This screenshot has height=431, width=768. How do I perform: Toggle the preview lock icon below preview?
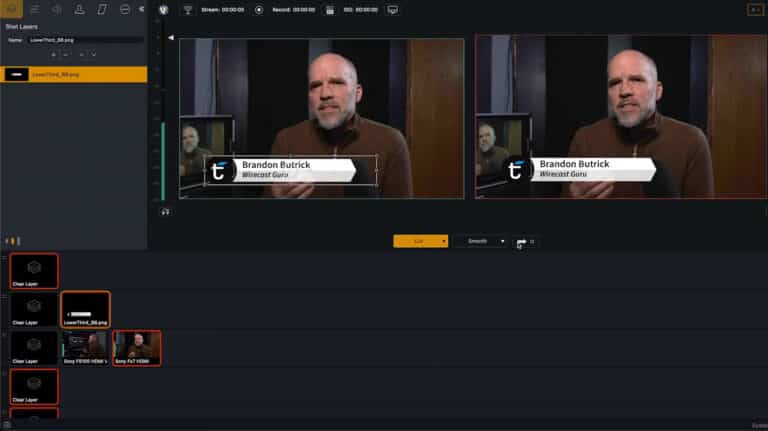point(166,212)
